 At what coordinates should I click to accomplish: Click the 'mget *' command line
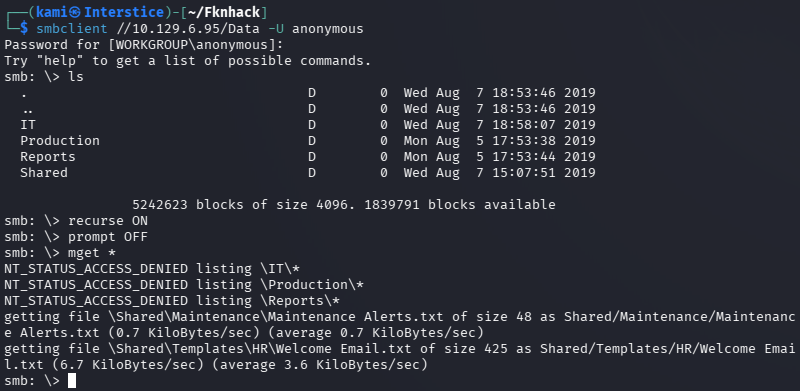click(60, 253)
